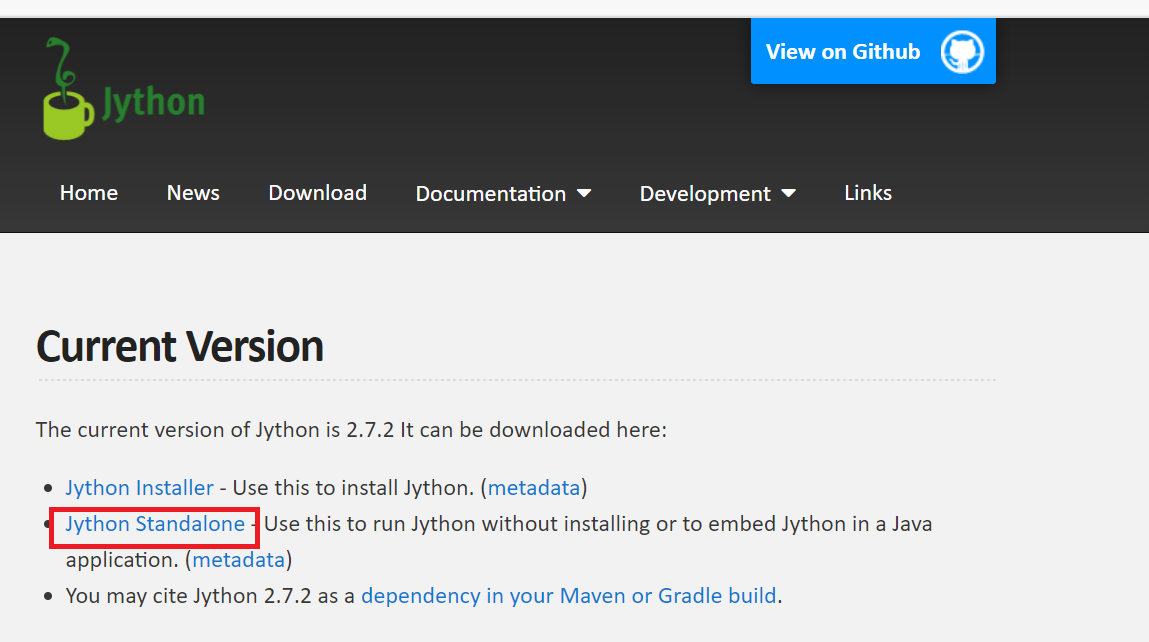This screenshot has height=642, width=1149.
Task: Expand the Documentation dropdown arrow
Action: point(584,193)
